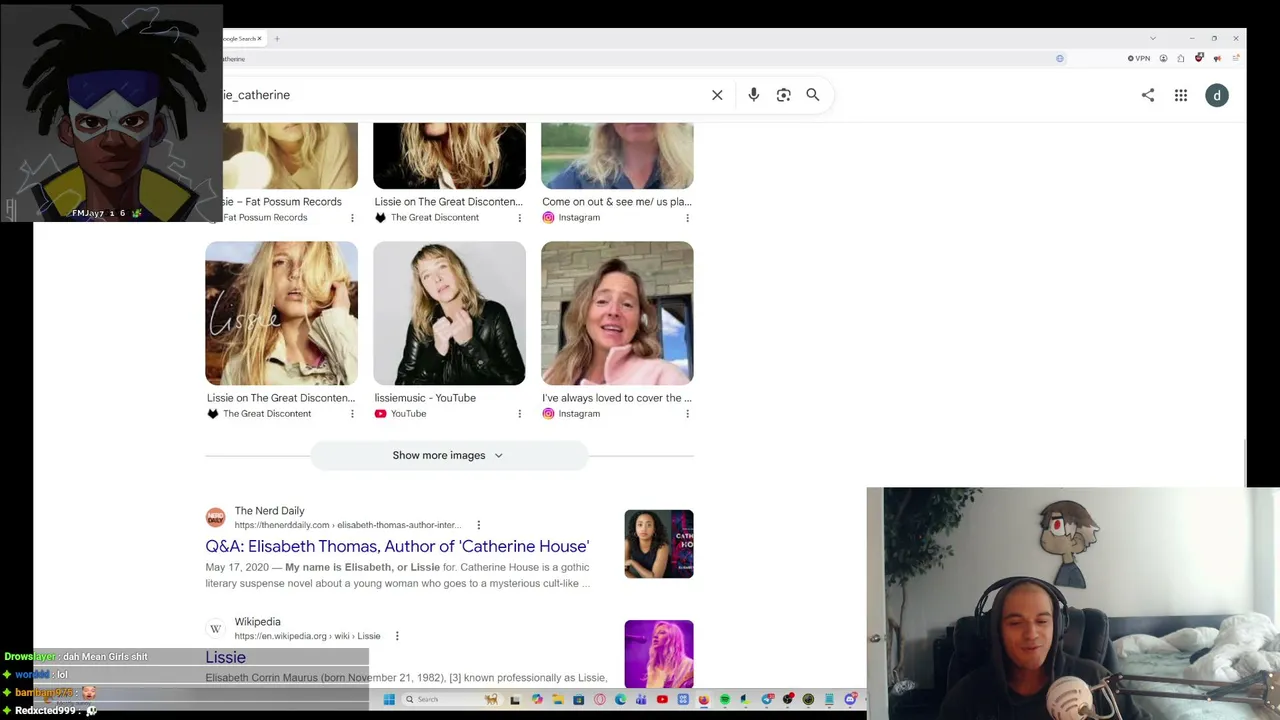Select 'Fat Possum Records' source label

pyautogui.click(x=265, y=217)
